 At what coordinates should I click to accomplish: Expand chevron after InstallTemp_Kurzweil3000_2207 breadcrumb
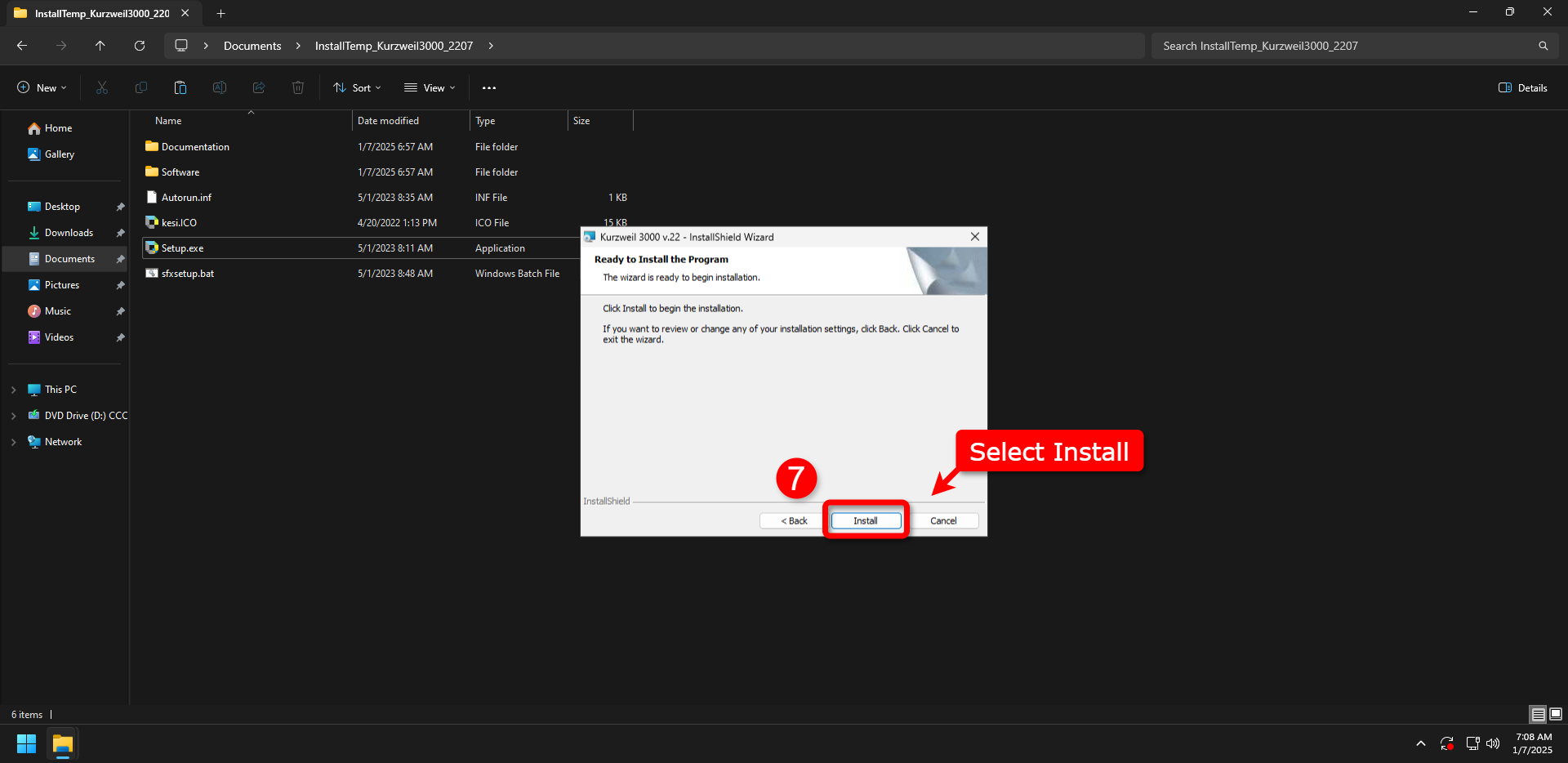point(491,46)
